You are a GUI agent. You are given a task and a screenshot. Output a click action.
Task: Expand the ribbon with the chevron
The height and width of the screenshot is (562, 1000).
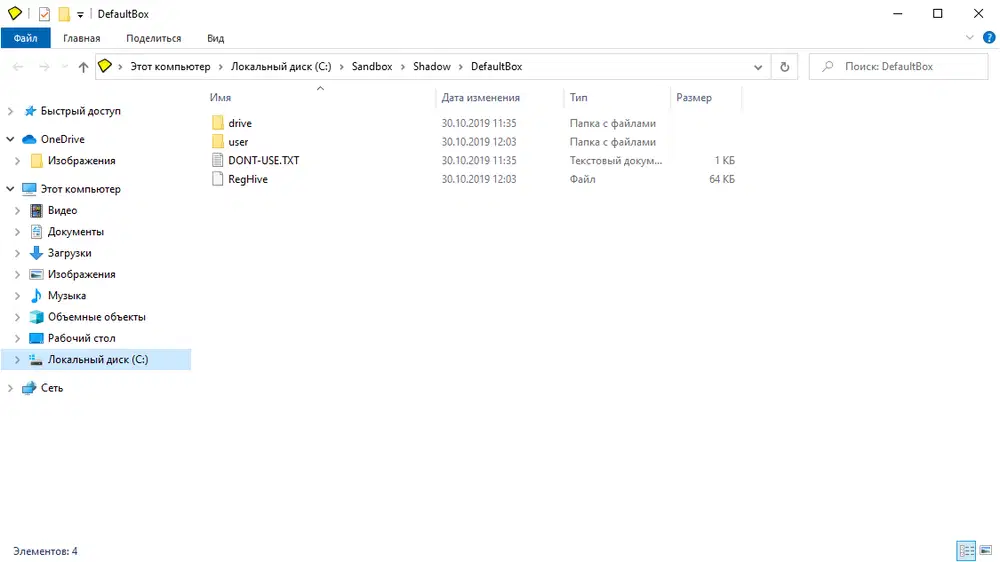click(x=969, y=38)
